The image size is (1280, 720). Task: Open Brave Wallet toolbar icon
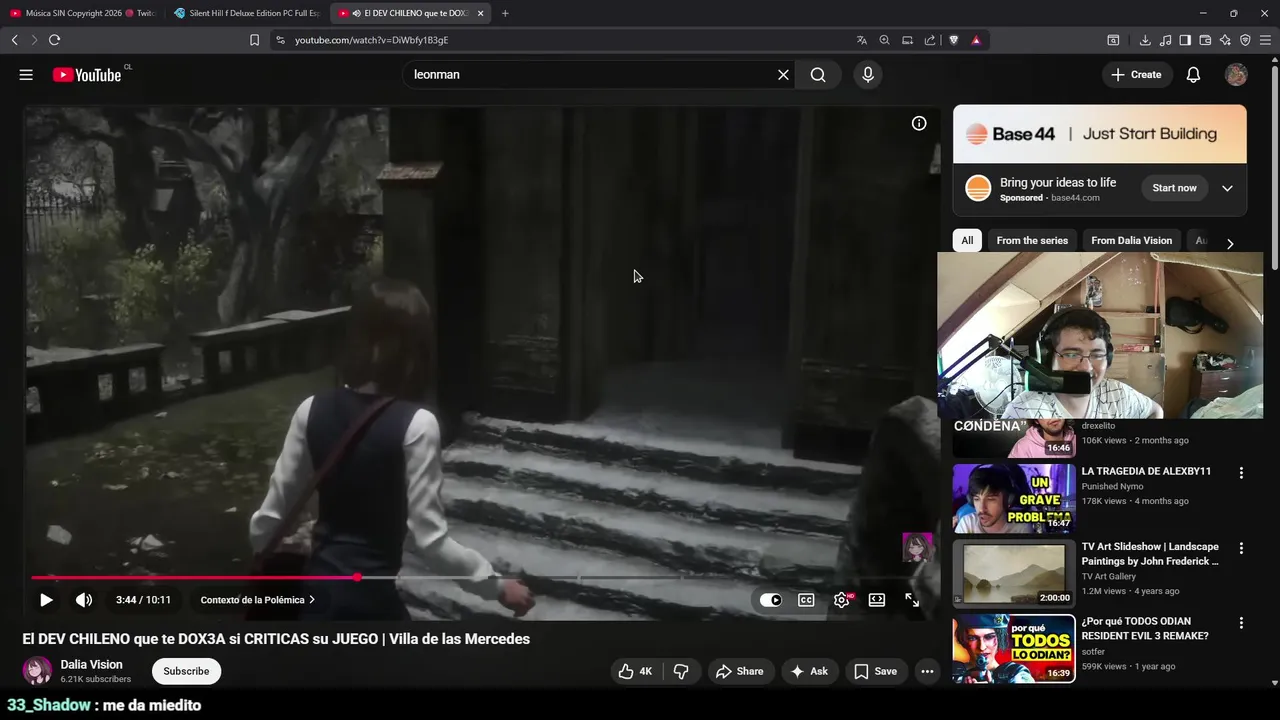tap(1205, 40)
